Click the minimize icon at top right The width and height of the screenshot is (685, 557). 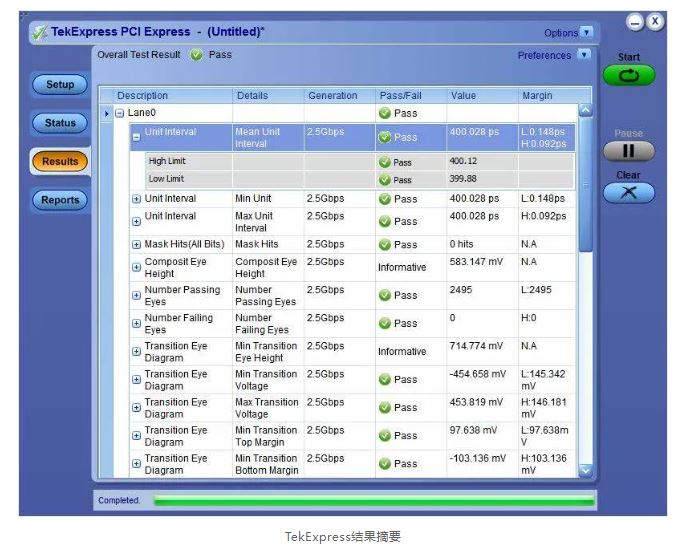(635, 21)
